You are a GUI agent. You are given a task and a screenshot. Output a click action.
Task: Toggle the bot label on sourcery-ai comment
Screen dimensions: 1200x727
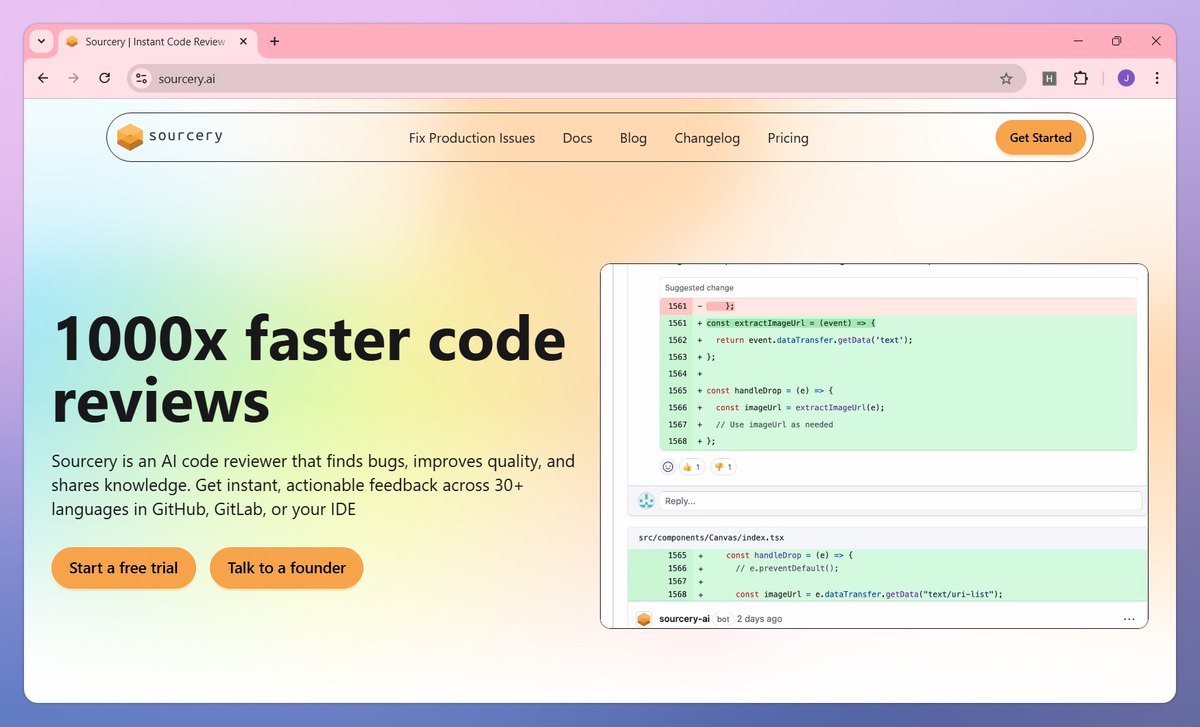[722, 618]
